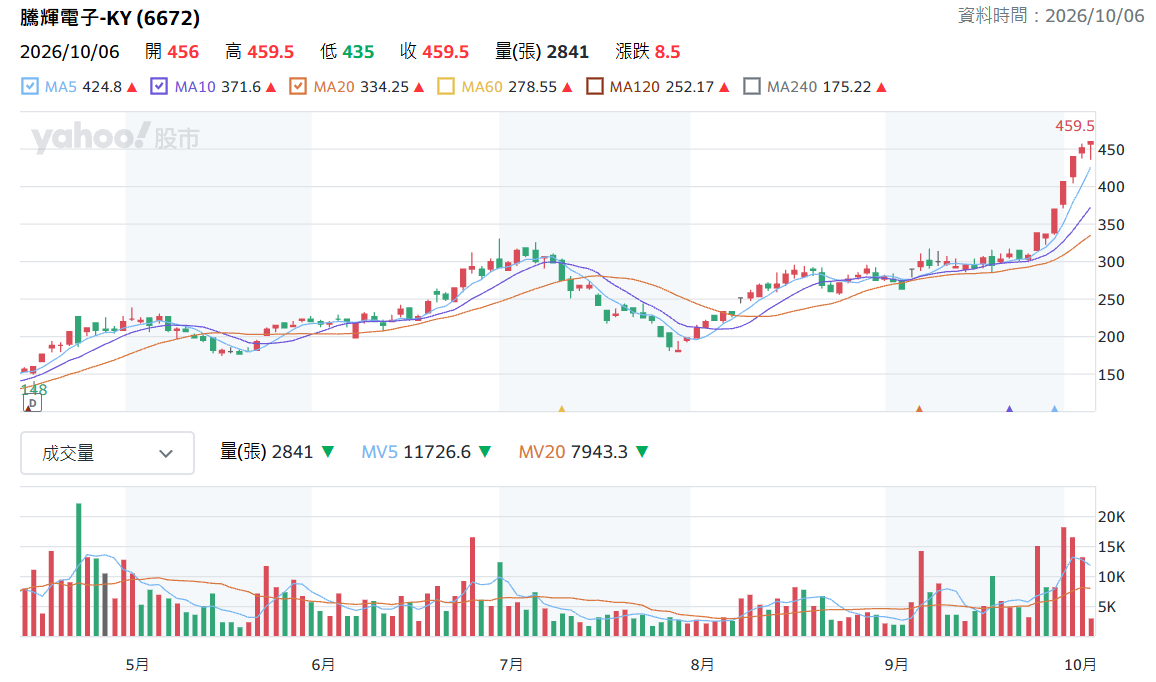1156x682 pixels.
Task: Click the green down arrow next to MV5 11726.6
Action: point(484,452)
